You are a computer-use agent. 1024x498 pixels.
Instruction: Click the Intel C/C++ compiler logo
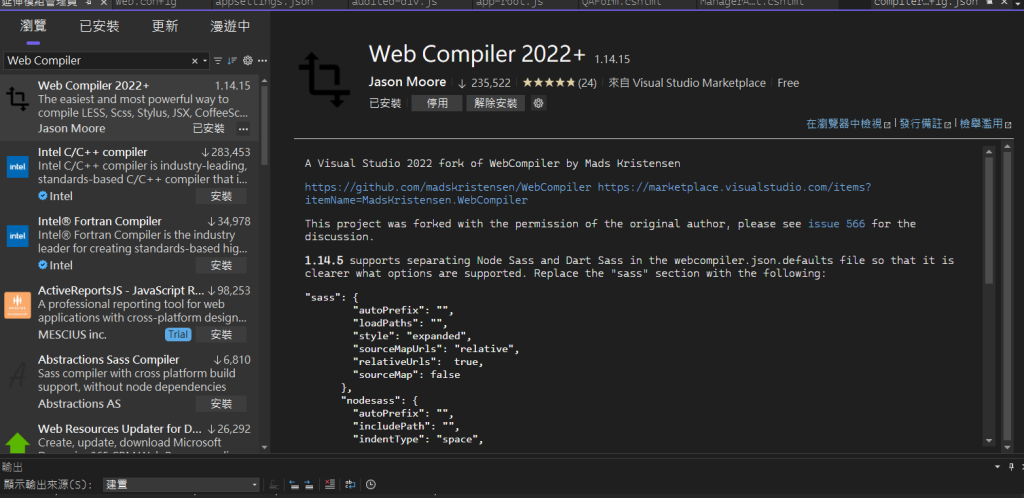(x=18, y=167)
